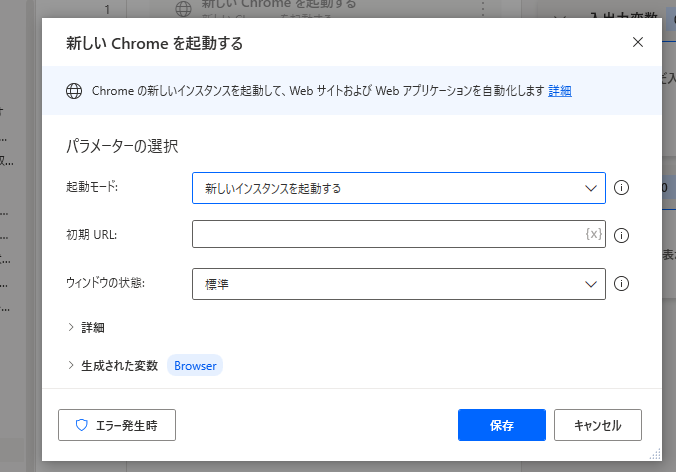Click the ウィンドウの状態 label
This screenshot has height=472, width=676.
pyautogui.click(x=105, y=283)
